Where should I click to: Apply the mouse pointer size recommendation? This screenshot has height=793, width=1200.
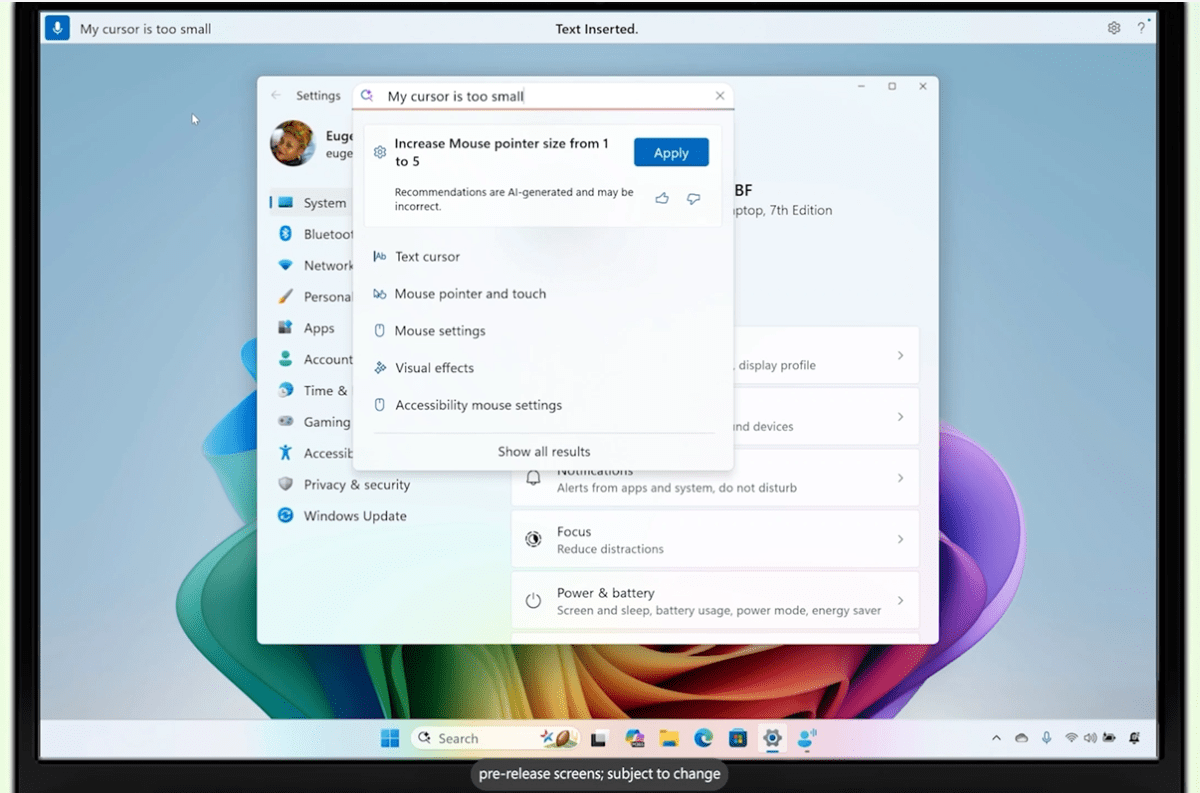(671, 152)
